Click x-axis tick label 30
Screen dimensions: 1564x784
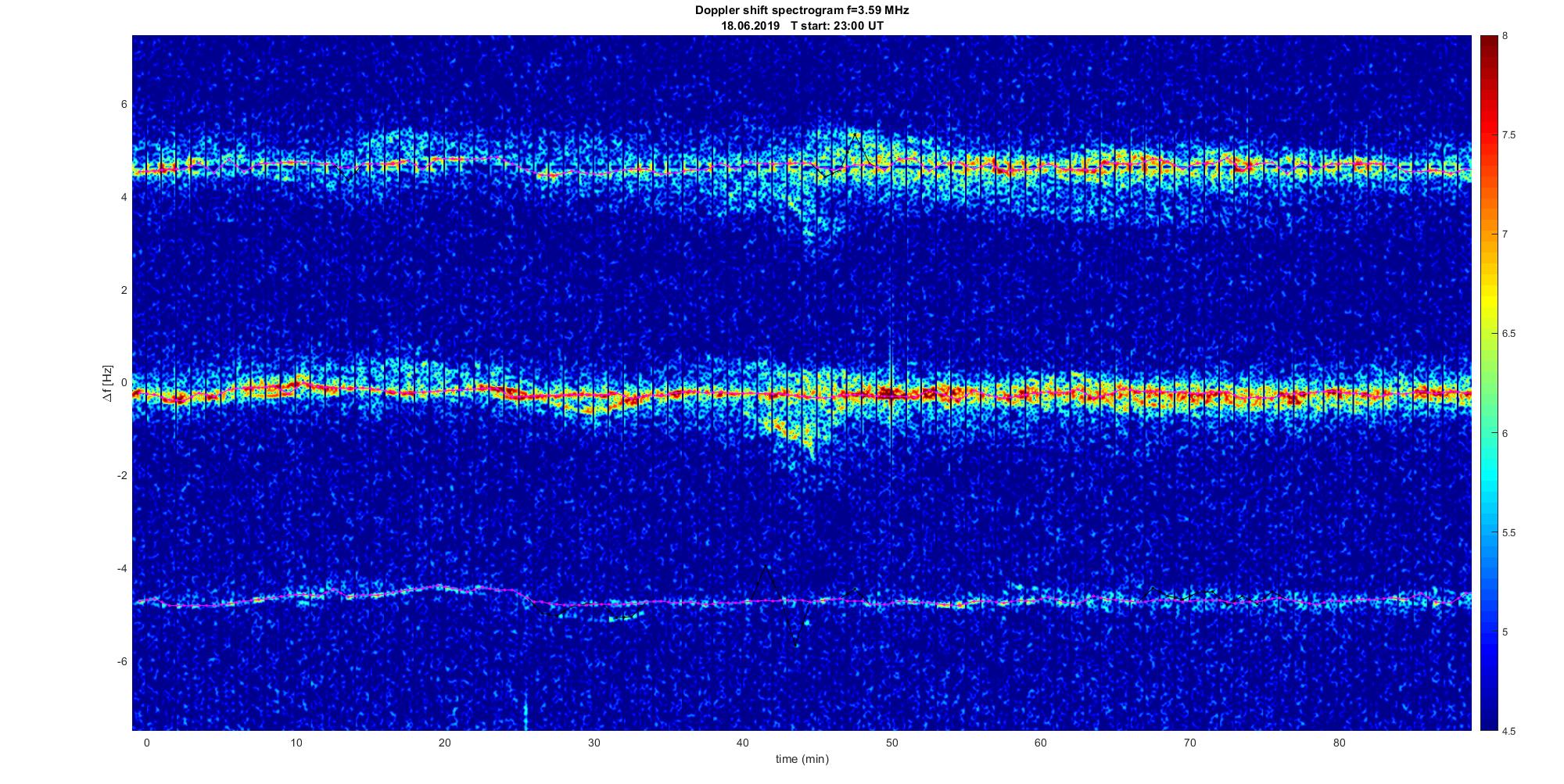(594, 743)
